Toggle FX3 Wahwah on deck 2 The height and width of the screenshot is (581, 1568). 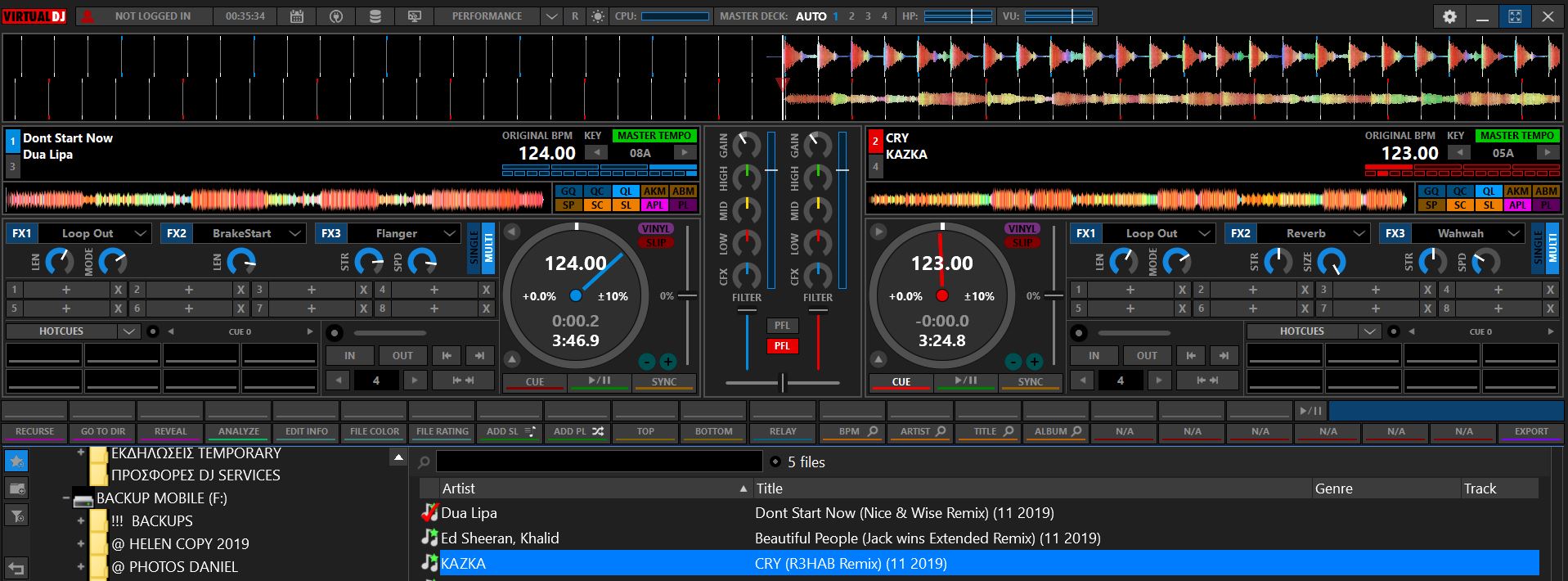pos(1395,233)
